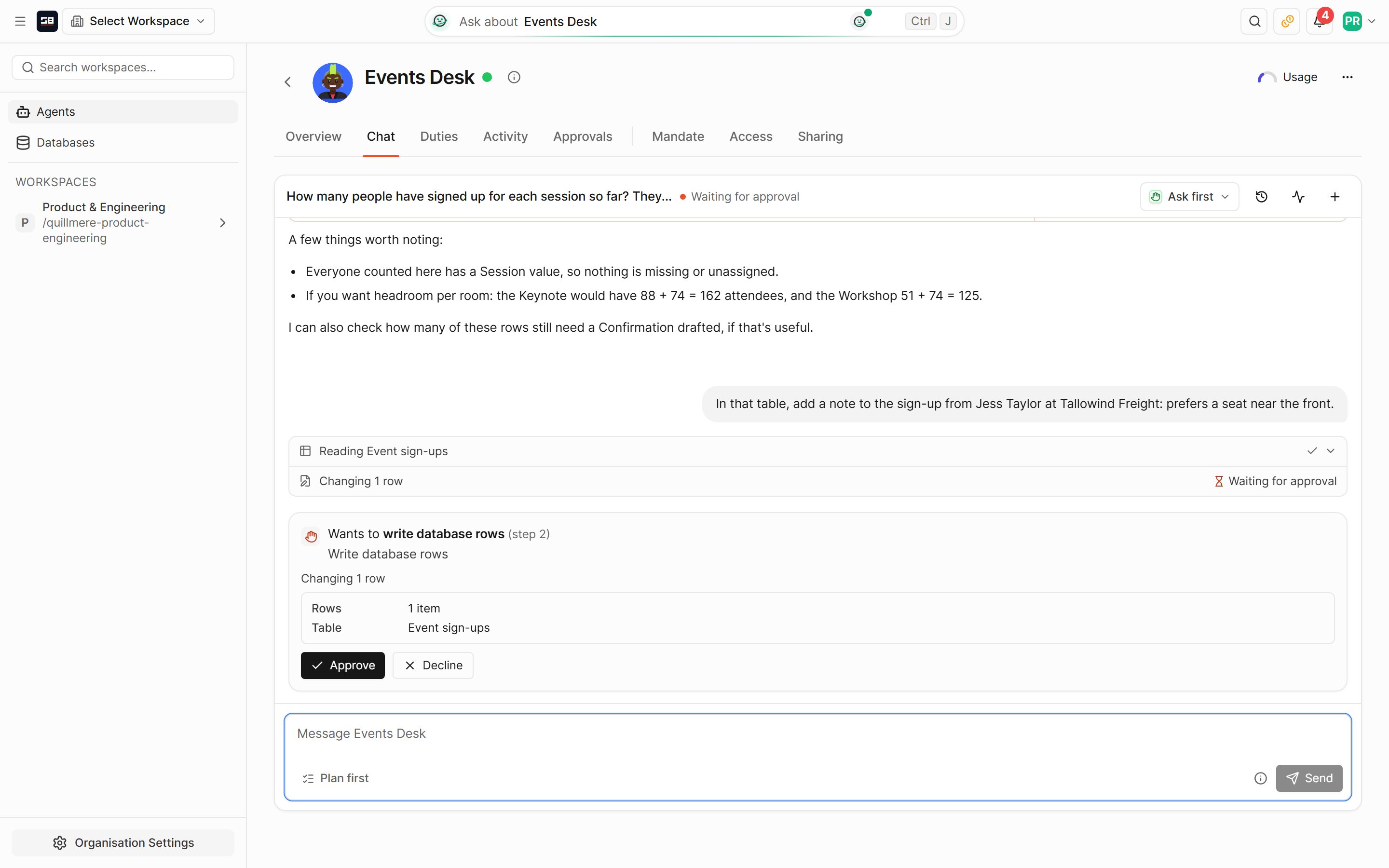The image size is (1389, 868).
Task: Toggle the hamburger sidebar menu icon
Action: point(20,21)
